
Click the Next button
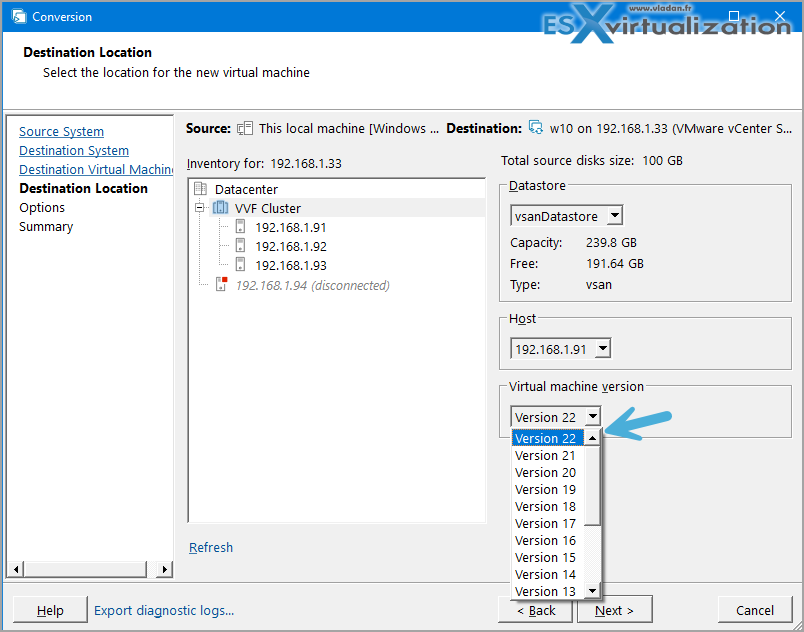click(614, 609)
